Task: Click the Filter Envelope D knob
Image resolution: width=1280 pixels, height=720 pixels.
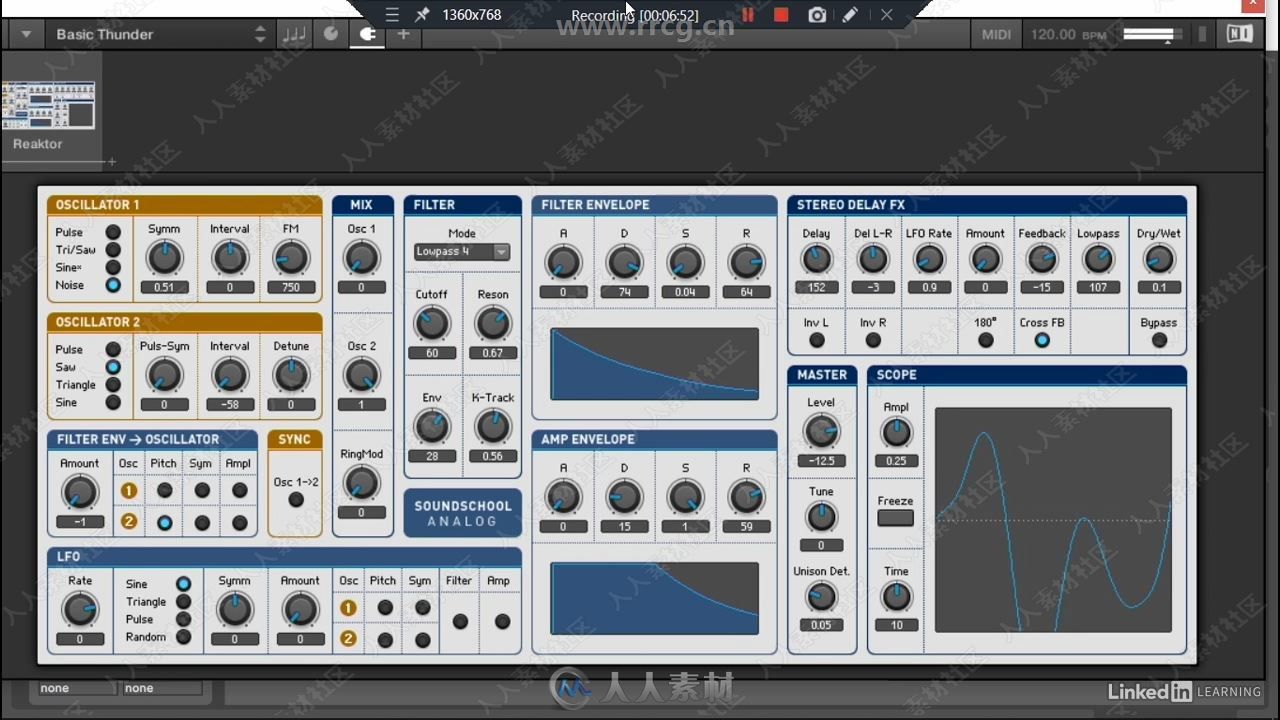Action: pos(624,263)
